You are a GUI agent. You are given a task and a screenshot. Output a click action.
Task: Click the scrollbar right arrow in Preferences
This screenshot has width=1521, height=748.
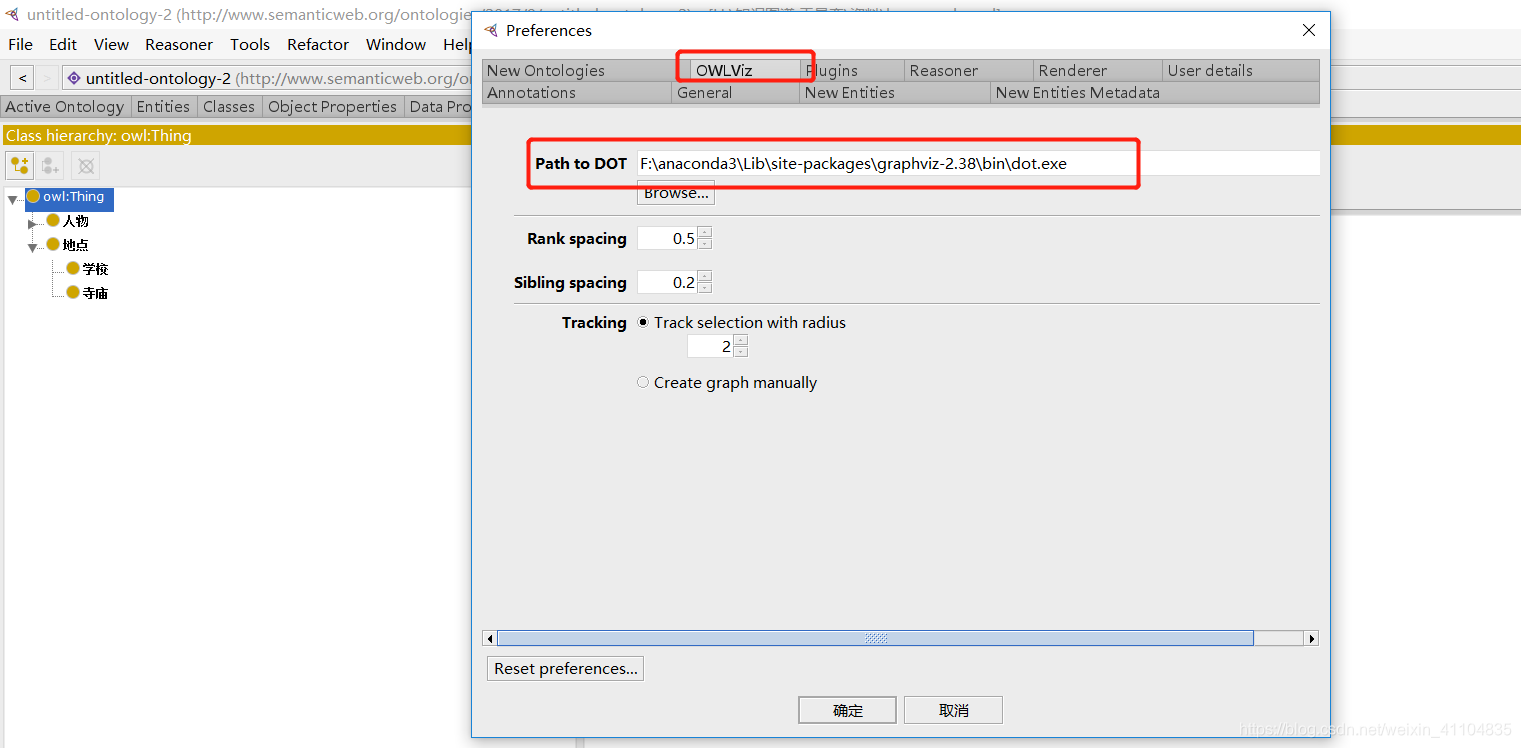(x=1311, y=638)
